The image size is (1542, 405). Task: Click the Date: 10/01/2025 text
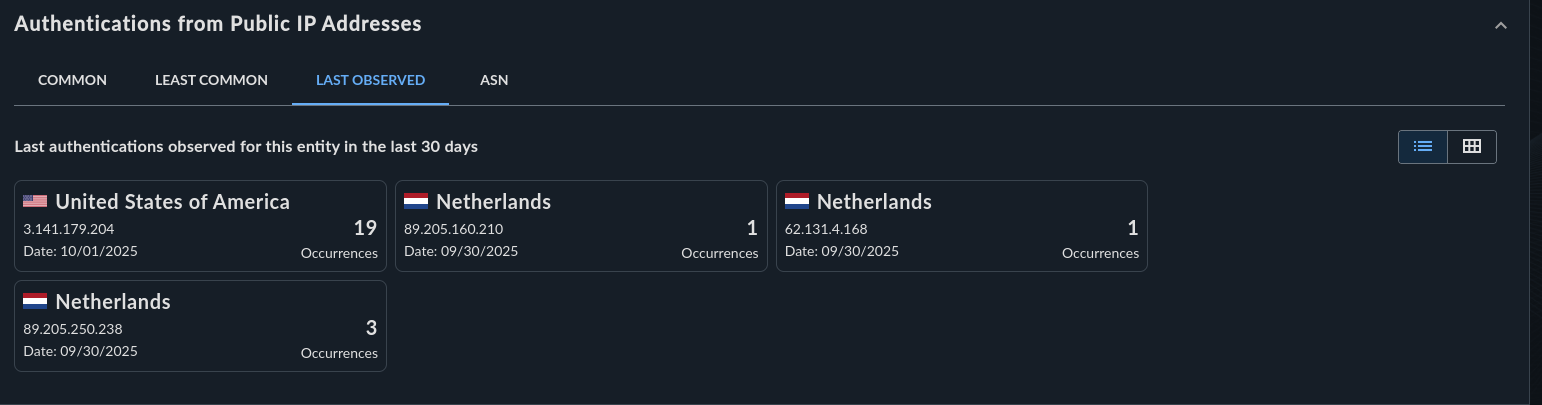(80, 251)
